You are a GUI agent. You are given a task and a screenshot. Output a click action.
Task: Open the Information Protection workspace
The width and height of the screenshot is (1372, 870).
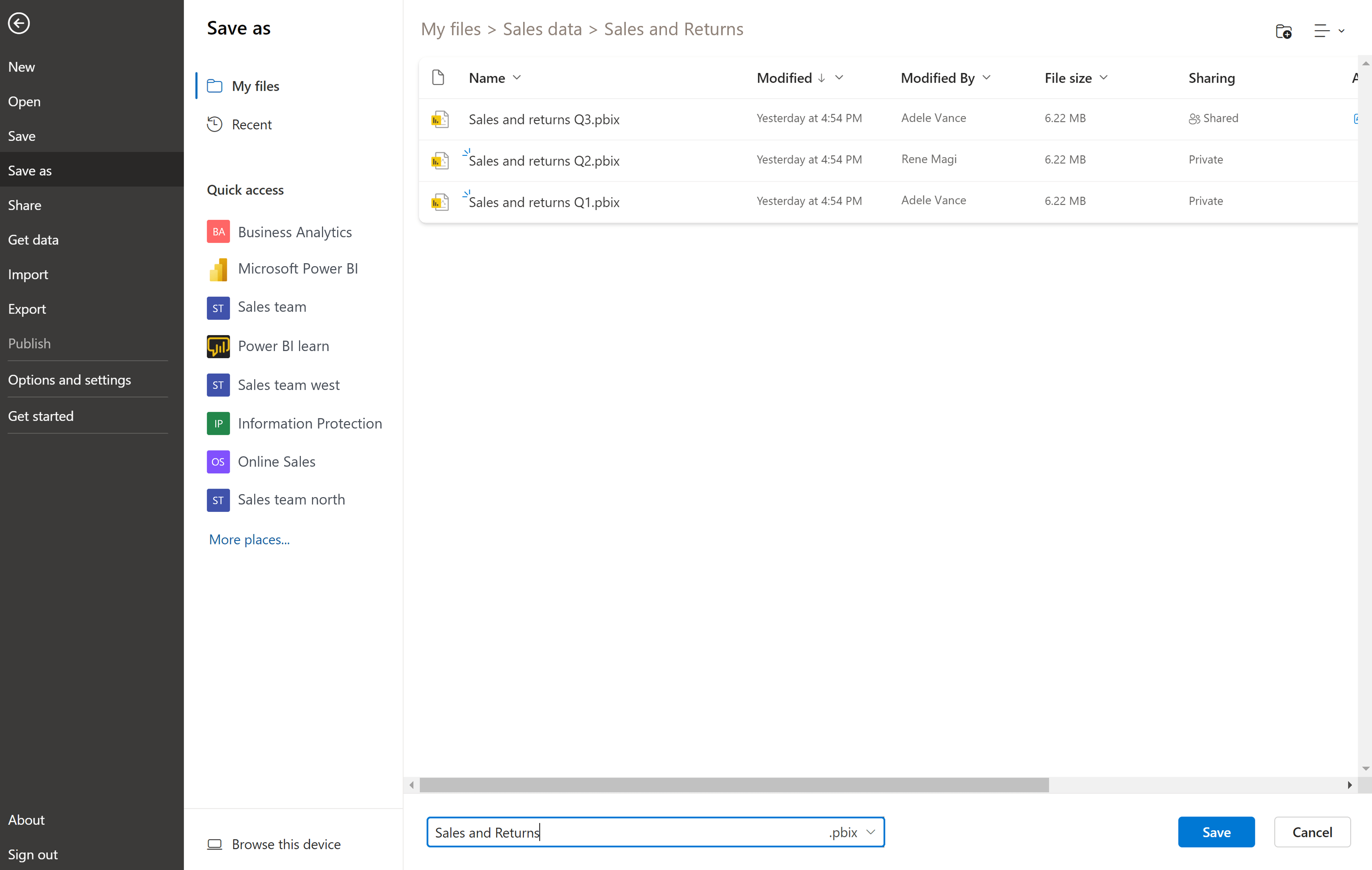(x=310, y=423)
